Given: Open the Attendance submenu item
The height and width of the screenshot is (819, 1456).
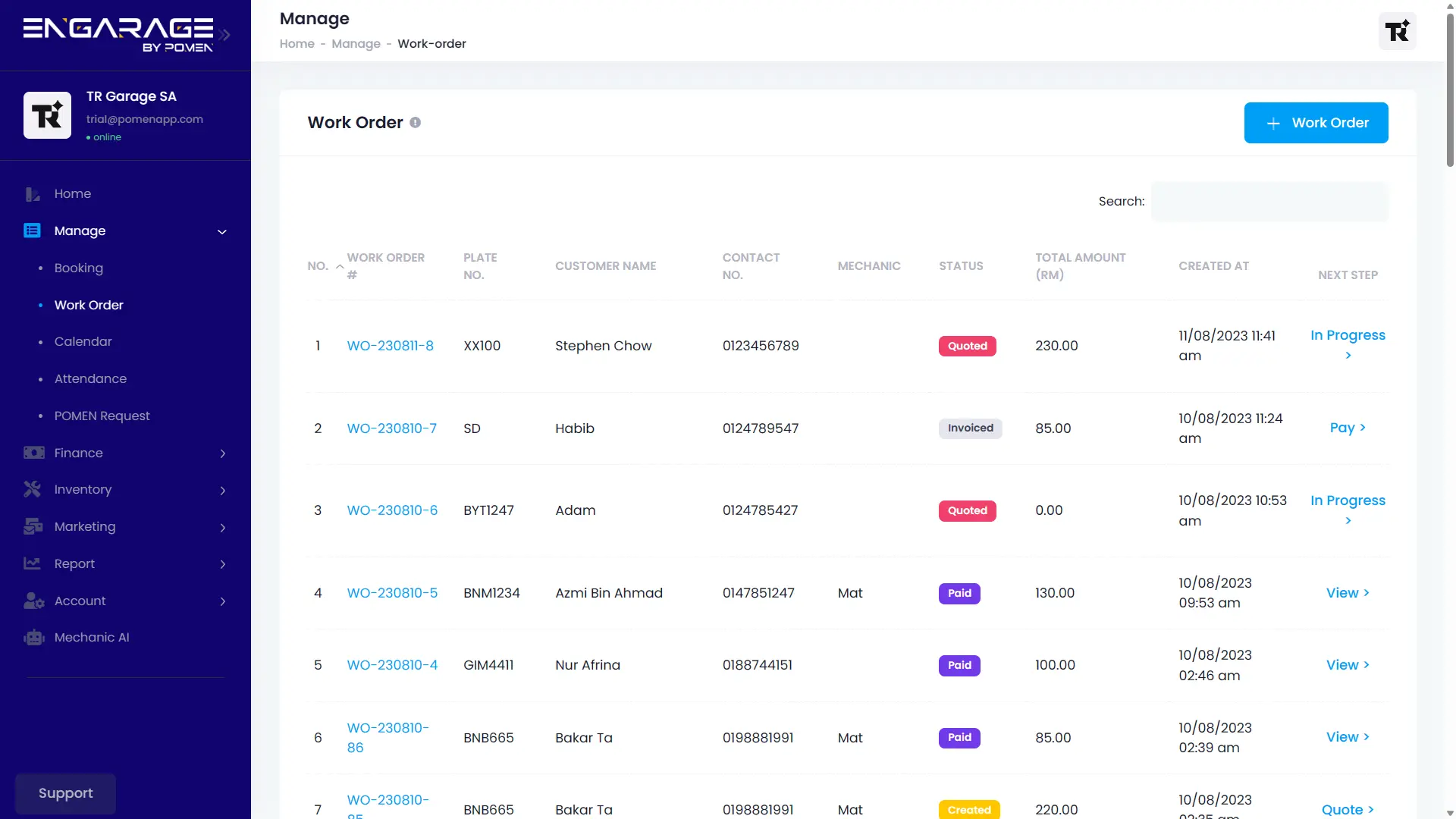Looking at the screenshot, I should [x=91, y=378].
